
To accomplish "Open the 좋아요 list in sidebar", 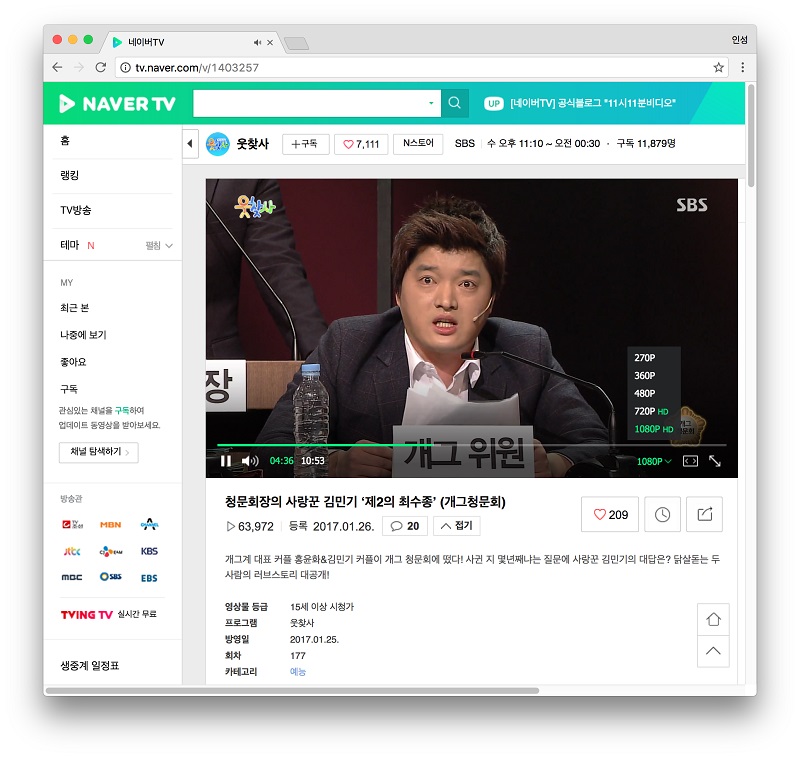I will click(x=73, y=362).
